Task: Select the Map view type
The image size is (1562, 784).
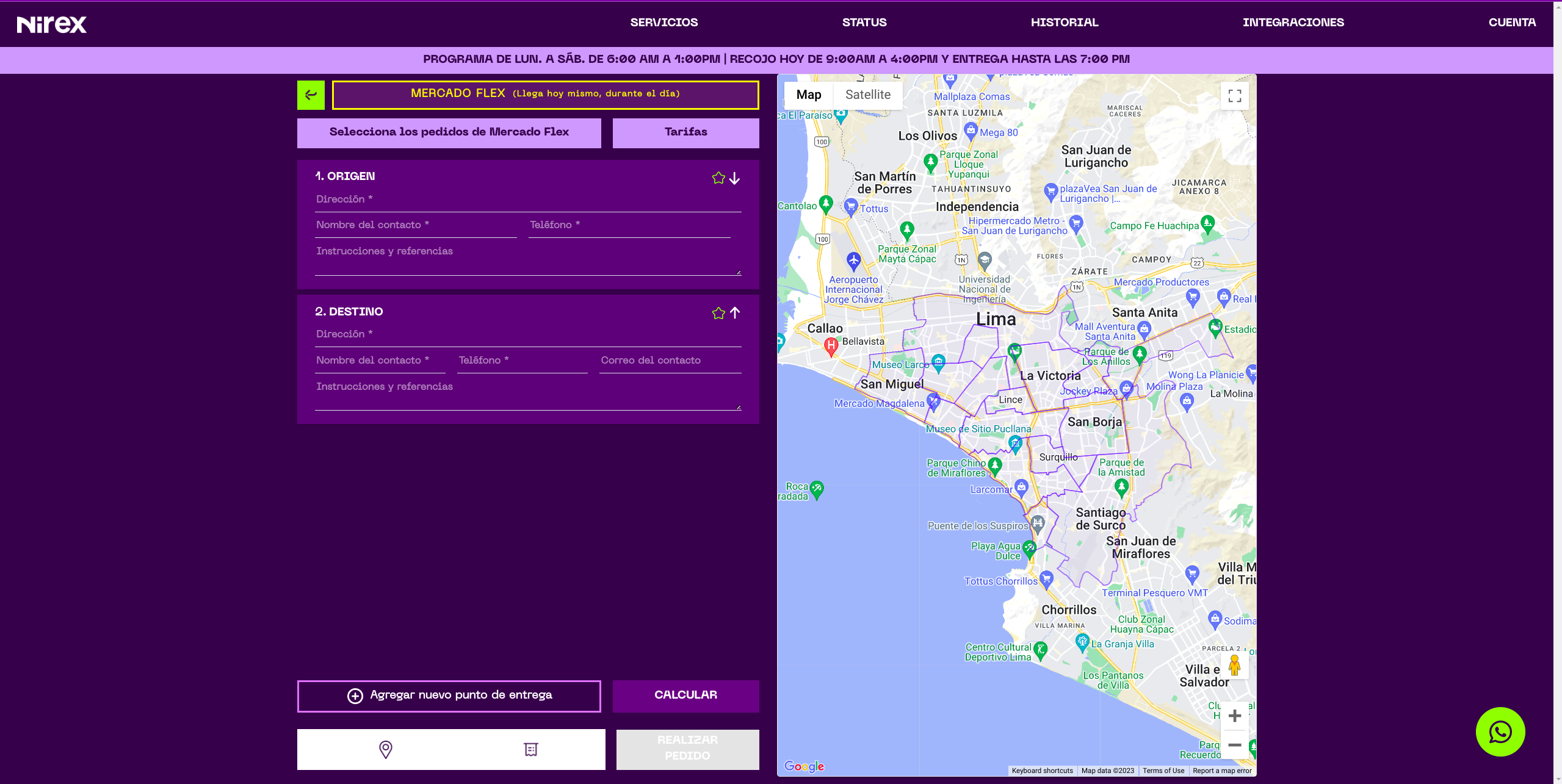Action: coord(808,95)
